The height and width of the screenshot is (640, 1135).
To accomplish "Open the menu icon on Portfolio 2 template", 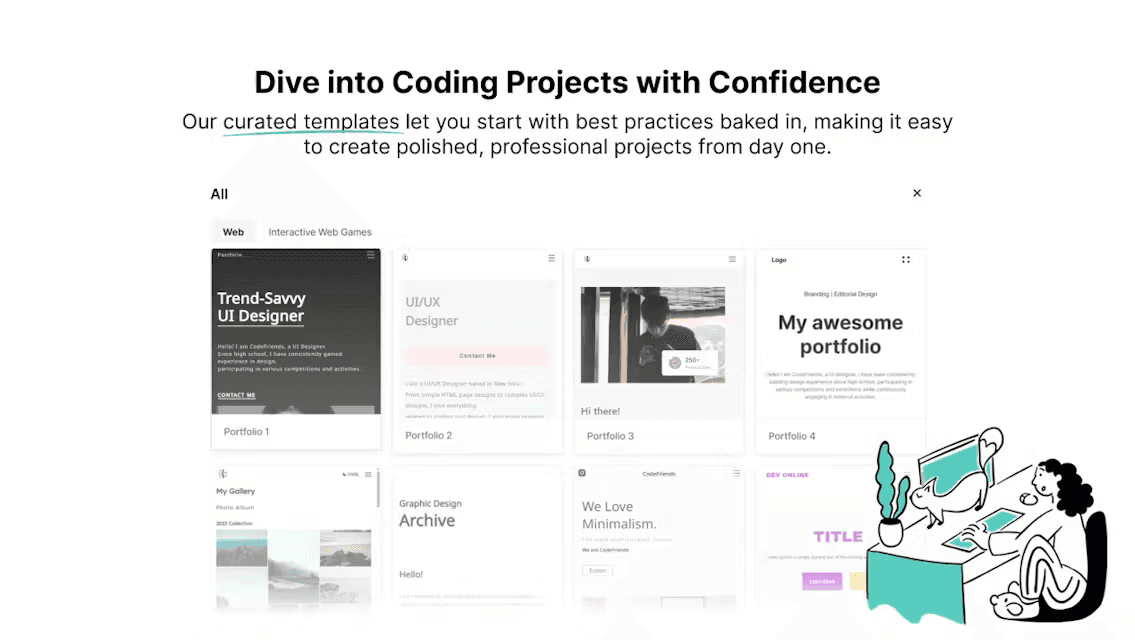I will 552,258.
